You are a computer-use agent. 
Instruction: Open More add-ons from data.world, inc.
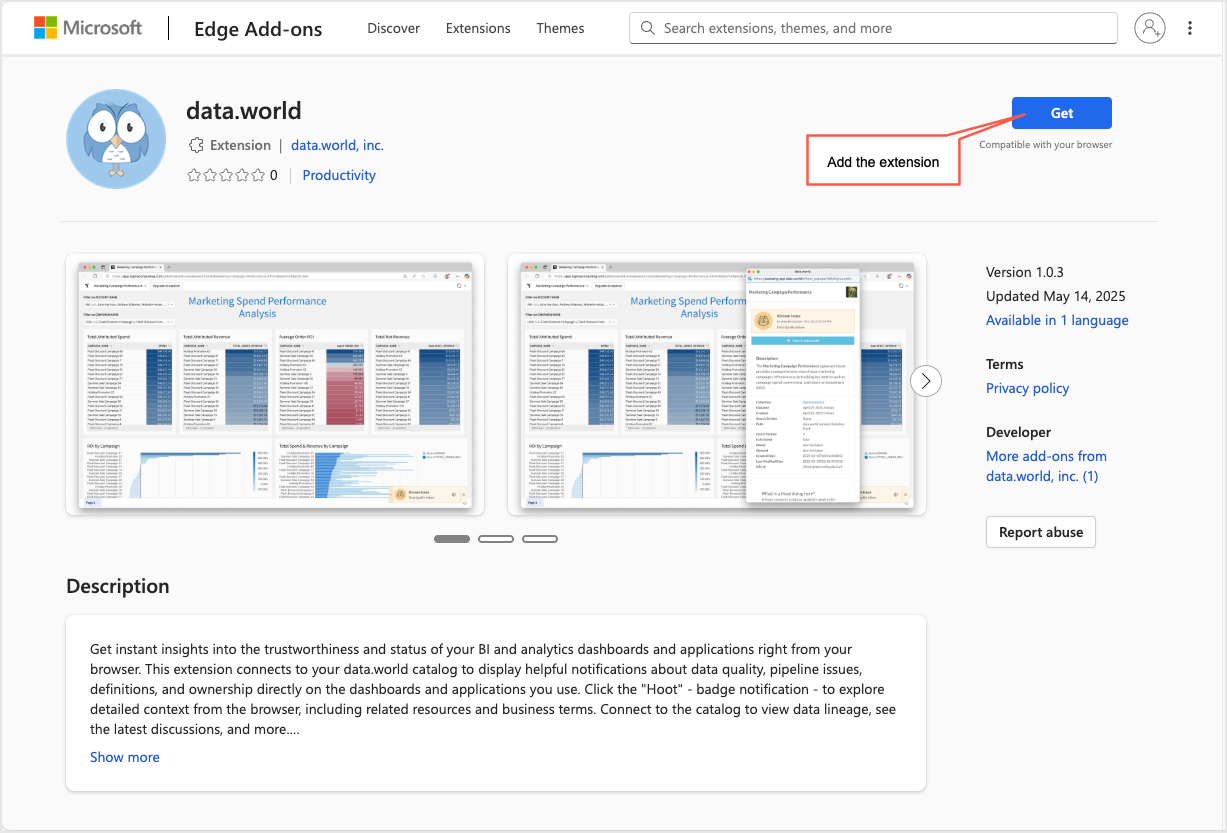[x=1046, y=466]
